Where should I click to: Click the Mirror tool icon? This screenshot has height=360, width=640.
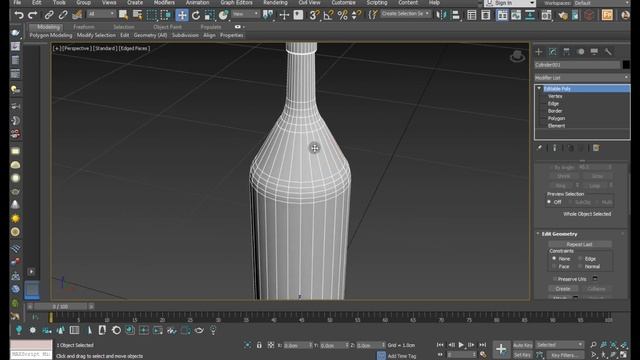point(441,16)
